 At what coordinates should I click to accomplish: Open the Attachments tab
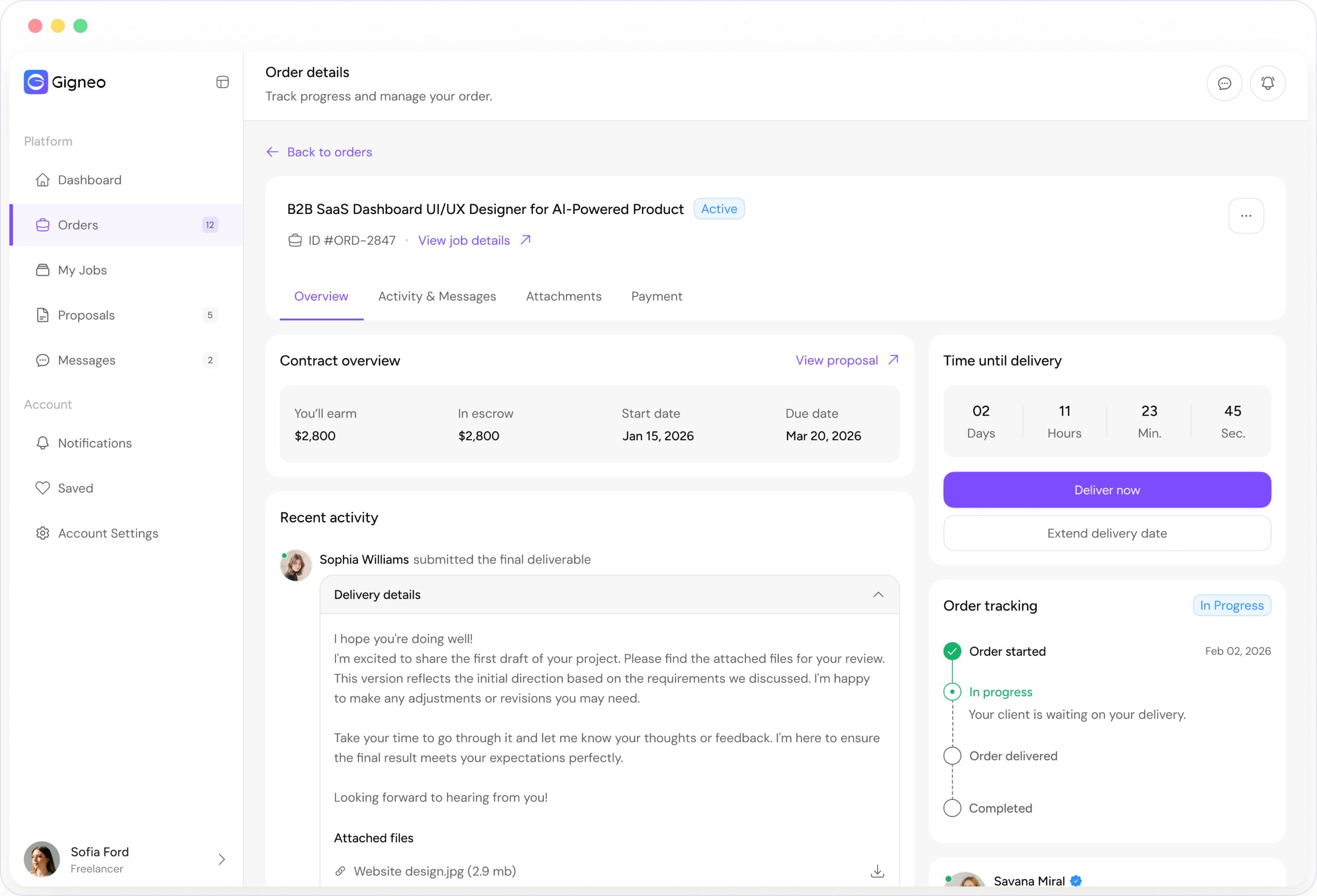pyautogui.click(x=564, y=296)
